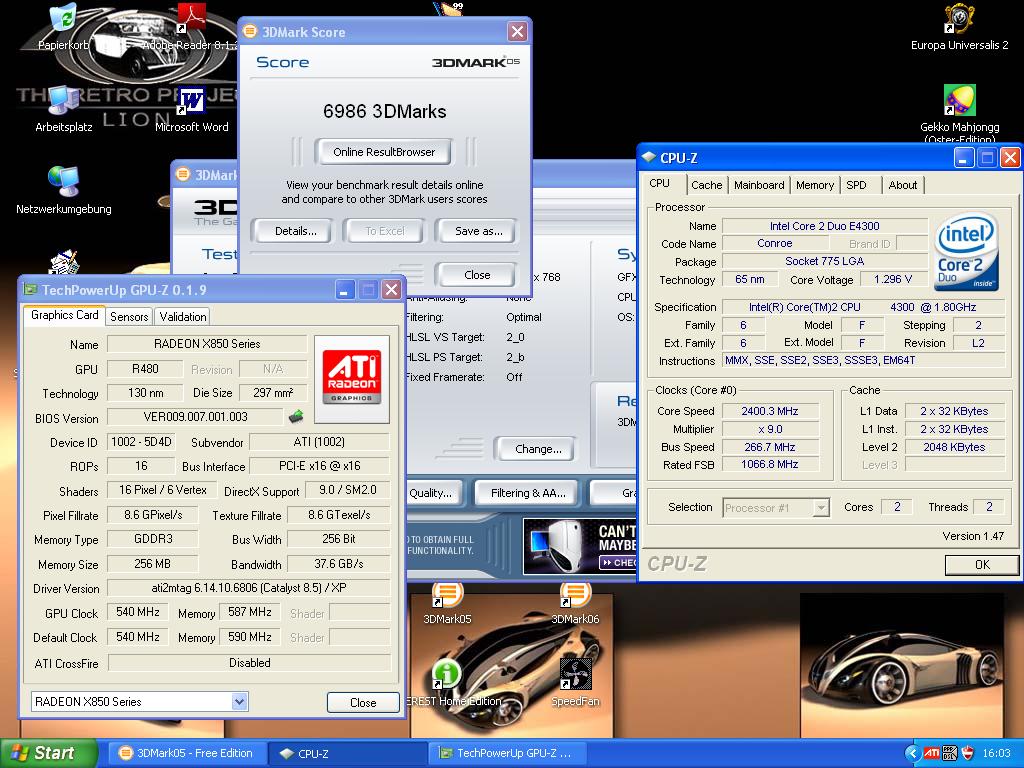Switch to 3DMark05 - Free Edition taskbar item
Screen dimensions: 1024x768
click(186, 753)
